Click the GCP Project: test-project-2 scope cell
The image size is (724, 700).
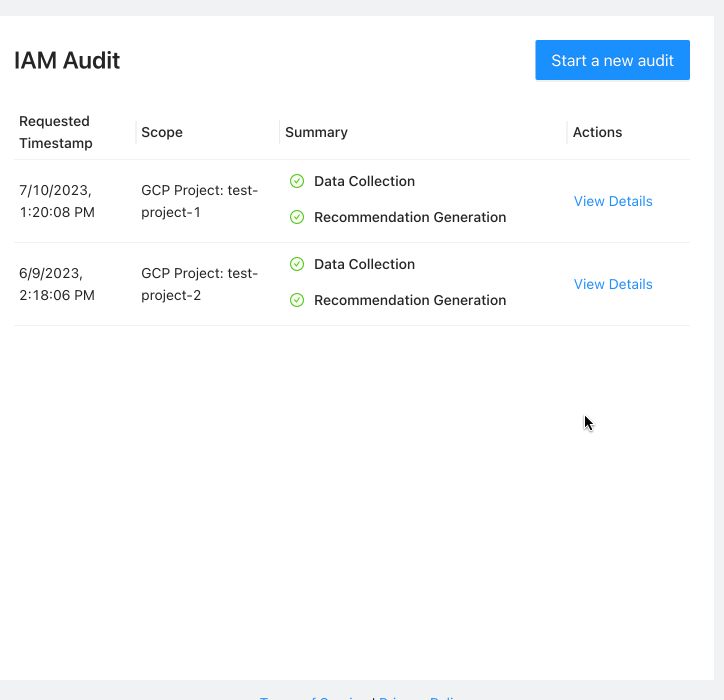pos(199,284)
